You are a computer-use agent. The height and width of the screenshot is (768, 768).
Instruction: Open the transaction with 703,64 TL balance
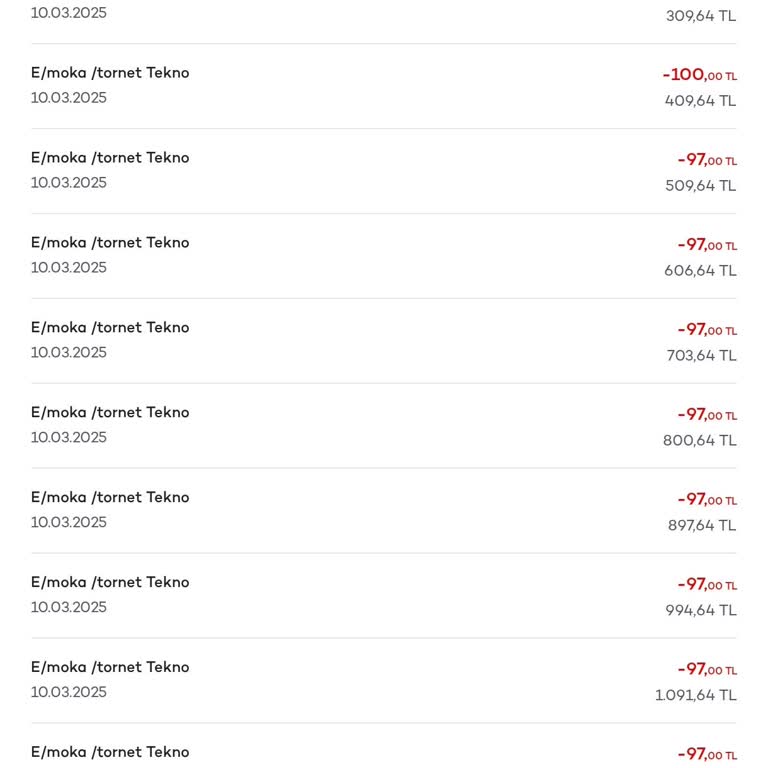(384, 341)
